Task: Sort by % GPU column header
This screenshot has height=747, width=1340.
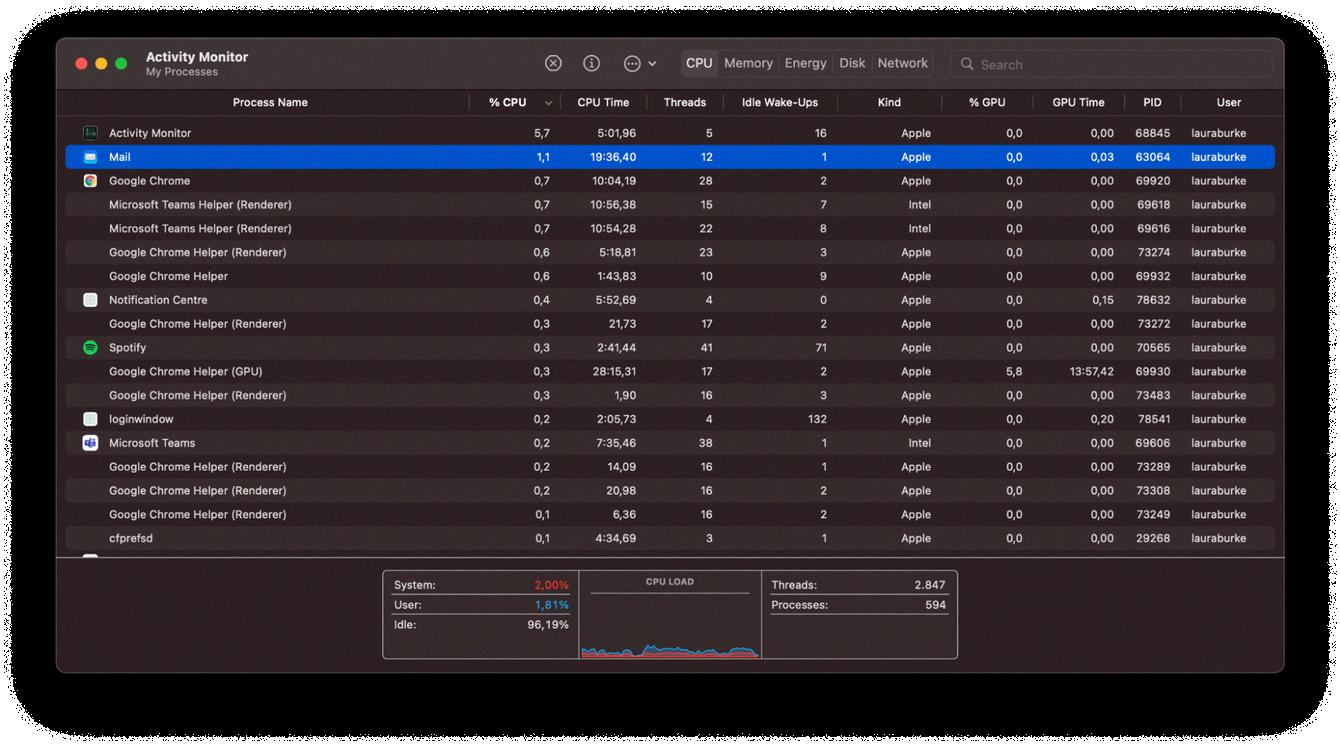Action: [987, 102]
